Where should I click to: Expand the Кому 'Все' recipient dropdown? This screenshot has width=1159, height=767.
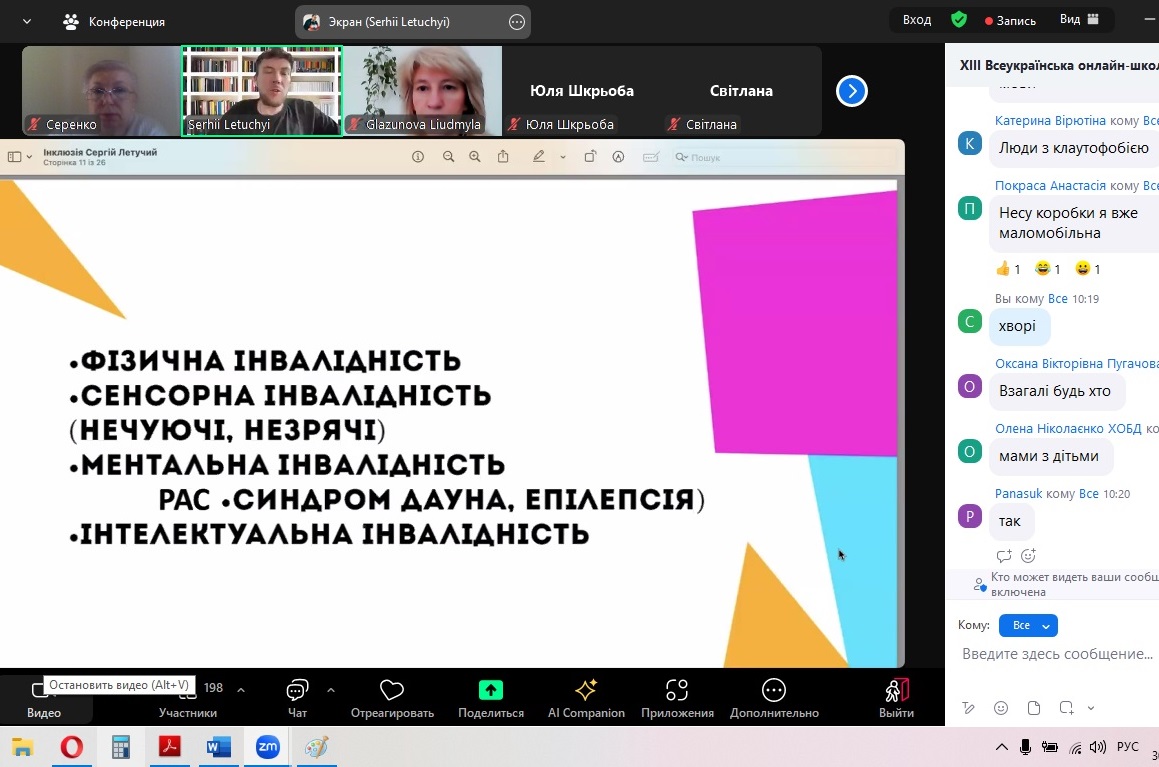tap(1028, 626)
